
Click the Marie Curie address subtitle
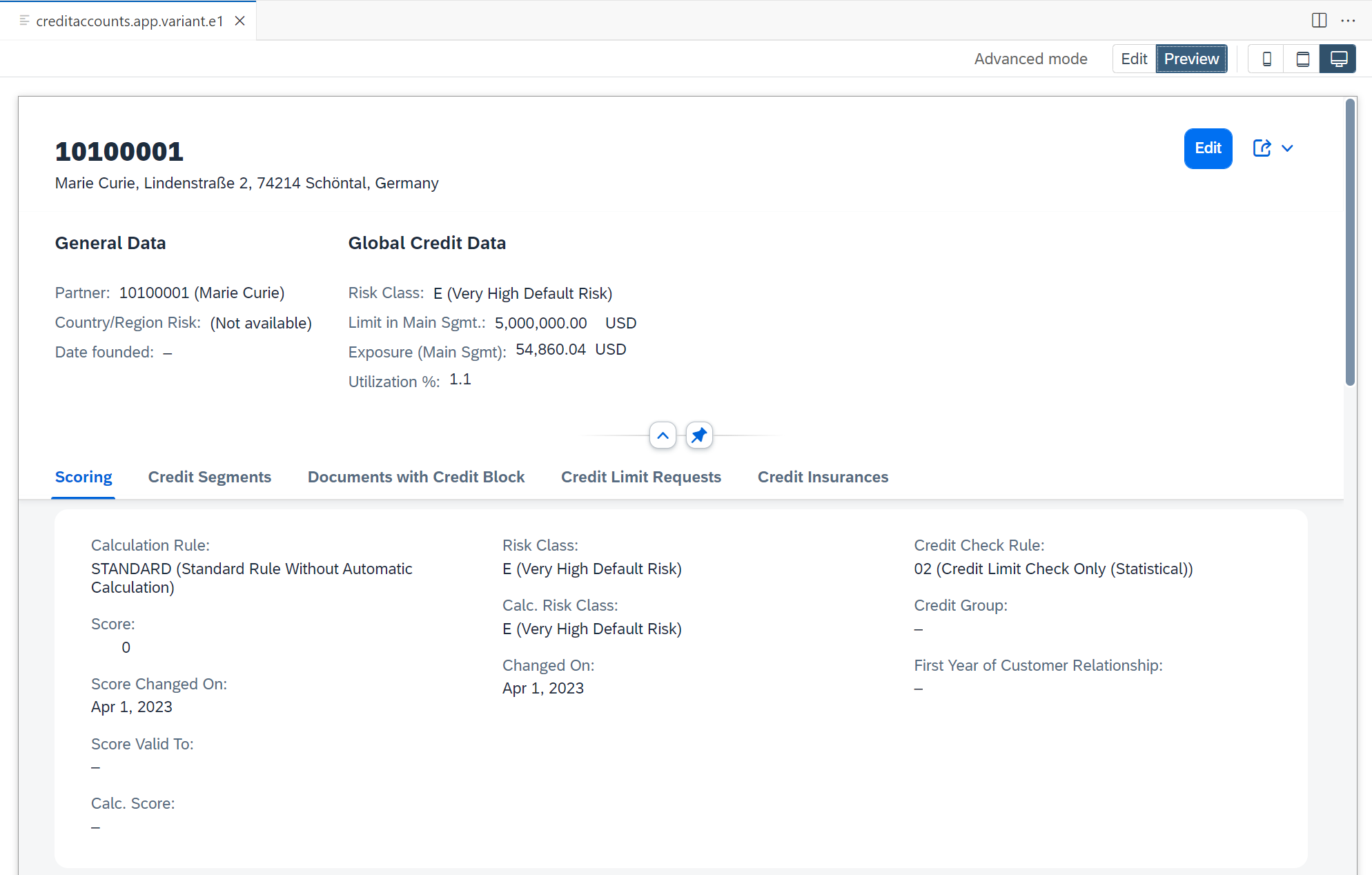(247, 183)
